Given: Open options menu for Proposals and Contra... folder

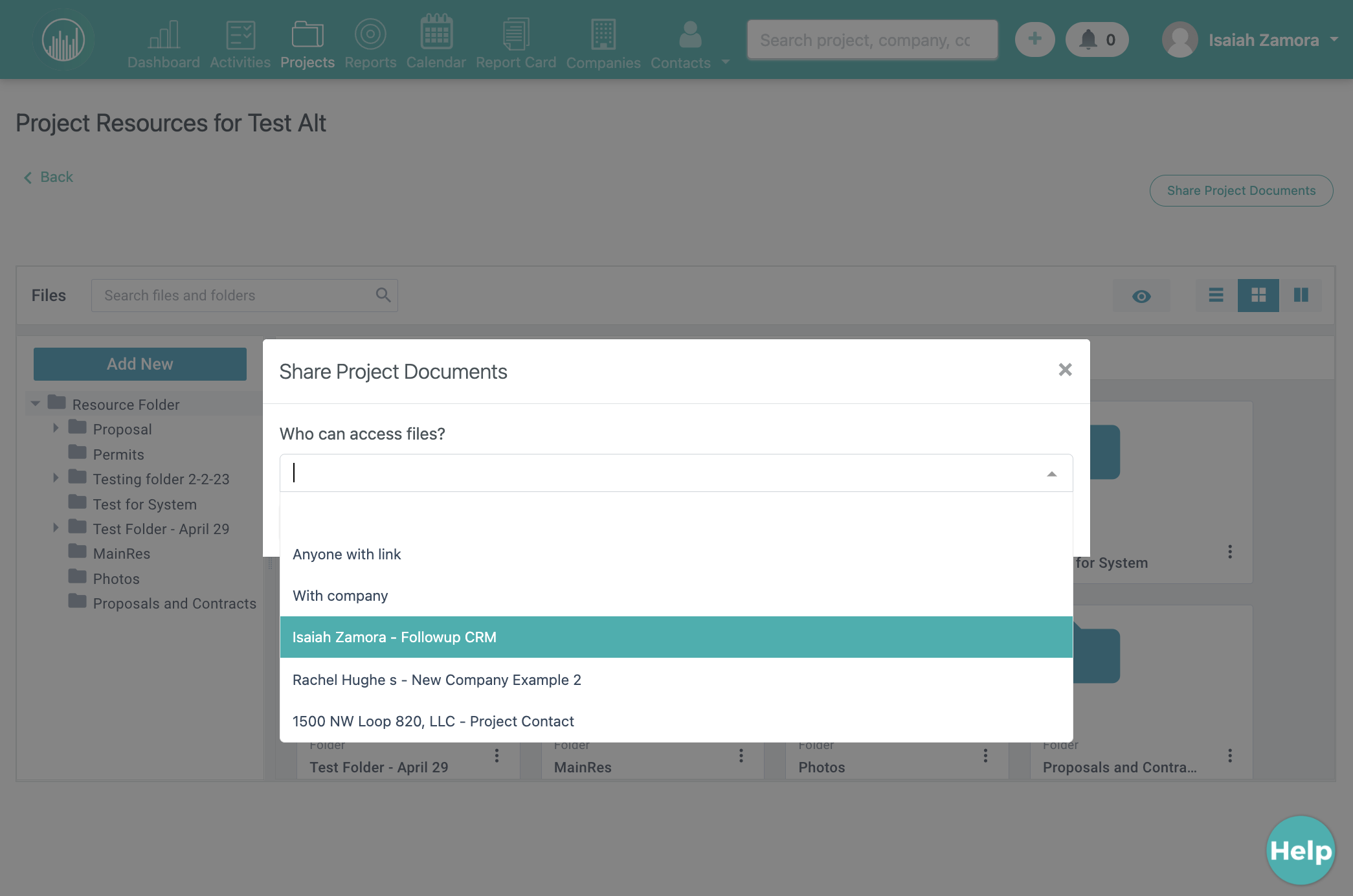Looking at the screenshot, I should click(x=1230, y=756).
